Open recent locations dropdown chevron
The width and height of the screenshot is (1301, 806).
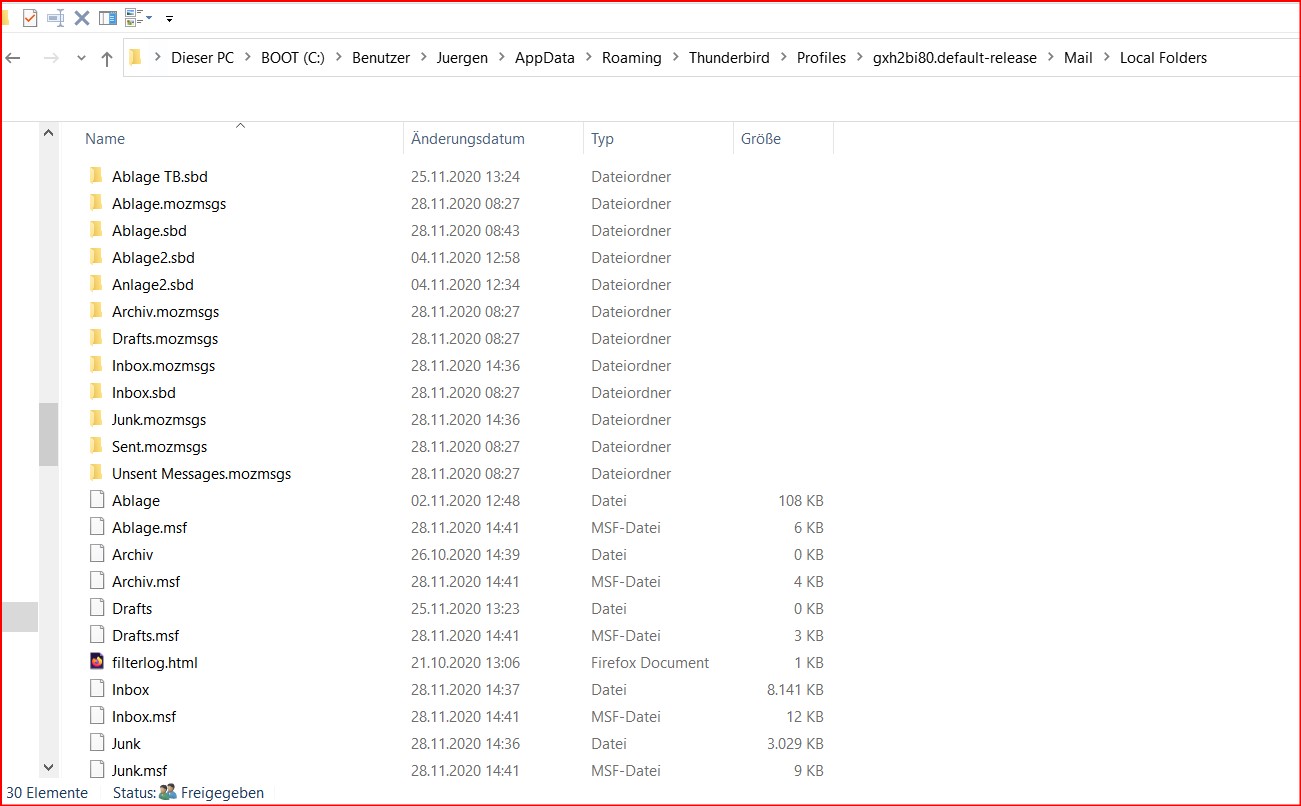pyautogui.click(x=81, y=58)
